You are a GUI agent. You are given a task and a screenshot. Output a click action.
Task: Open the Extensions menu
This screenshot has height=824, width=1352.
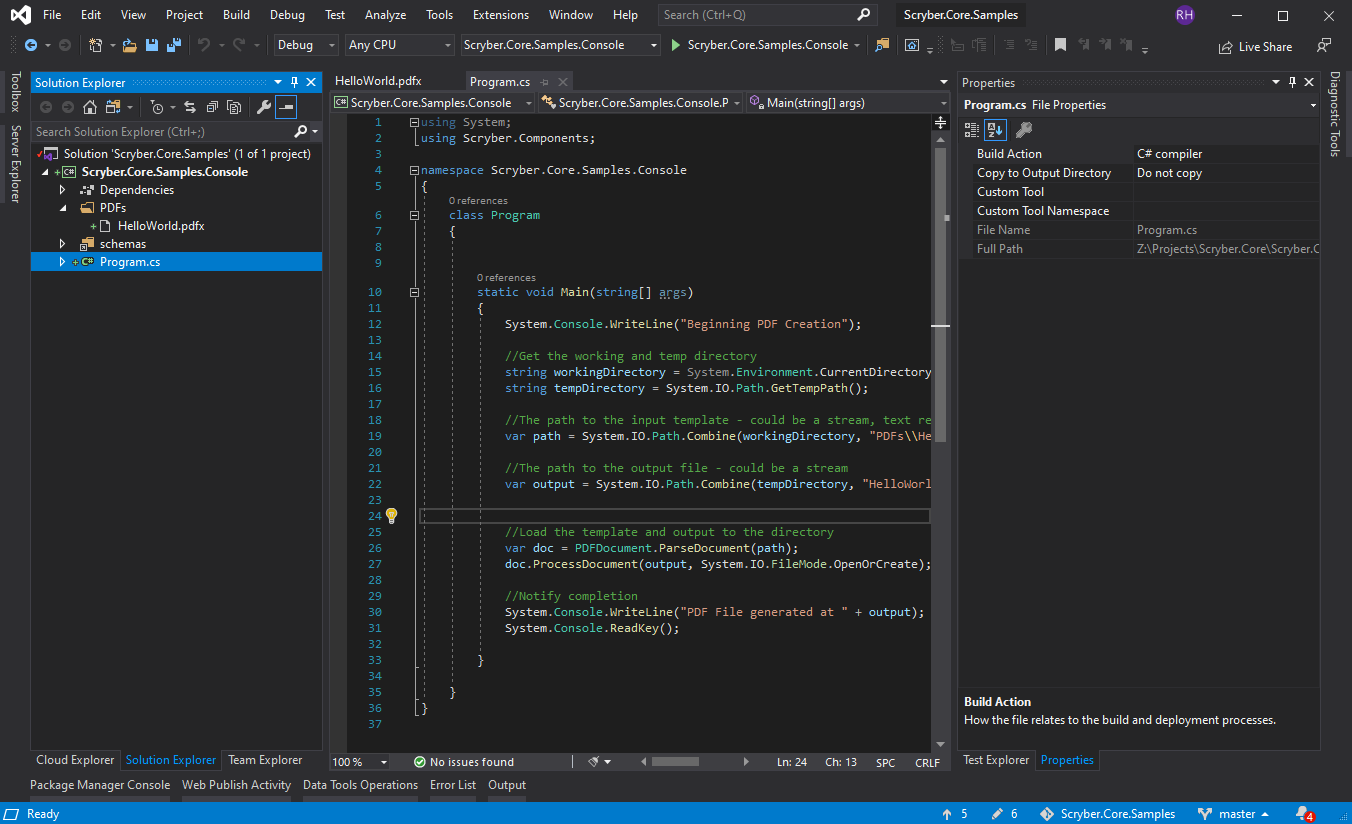pyautogui.click(x=501, y=15)
